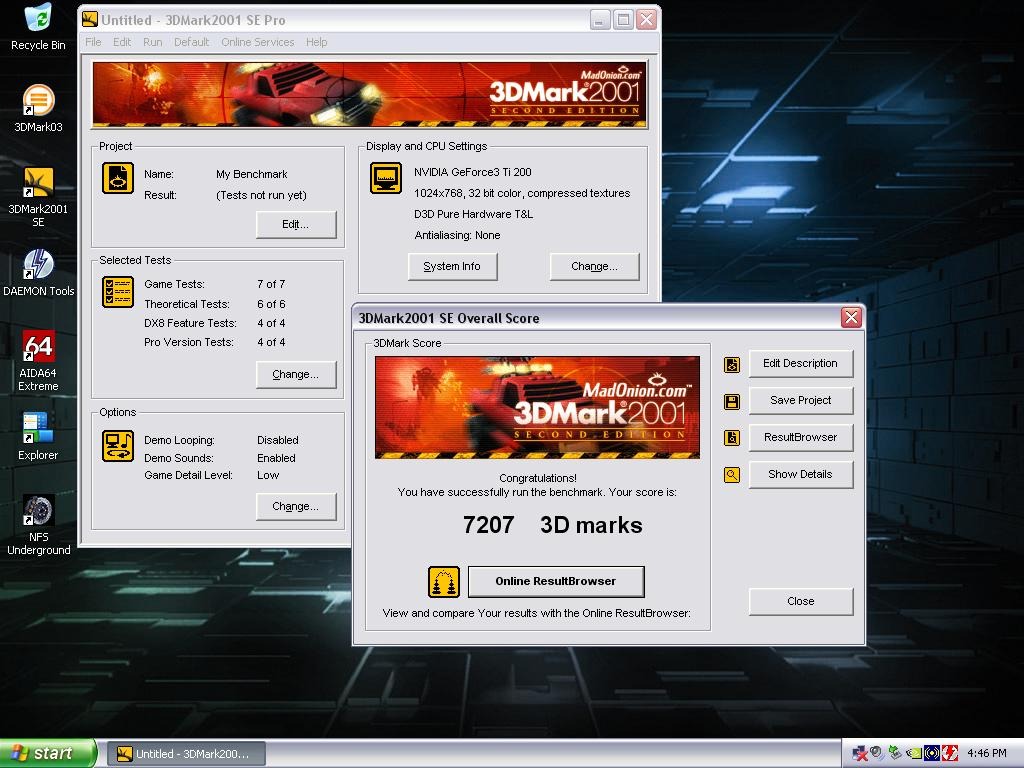
Task: Select the AIDA64 Extreme desktop icon
Action: (x=39, y=360)
